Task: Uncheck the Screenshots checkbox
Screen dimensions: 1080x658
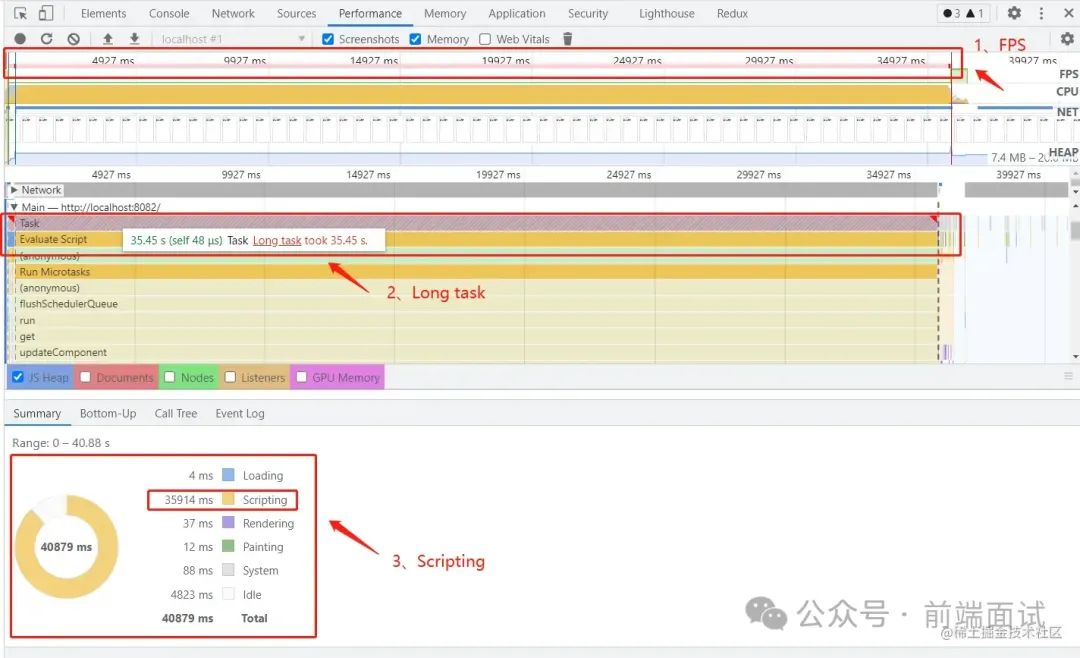Action: [328, 39]
